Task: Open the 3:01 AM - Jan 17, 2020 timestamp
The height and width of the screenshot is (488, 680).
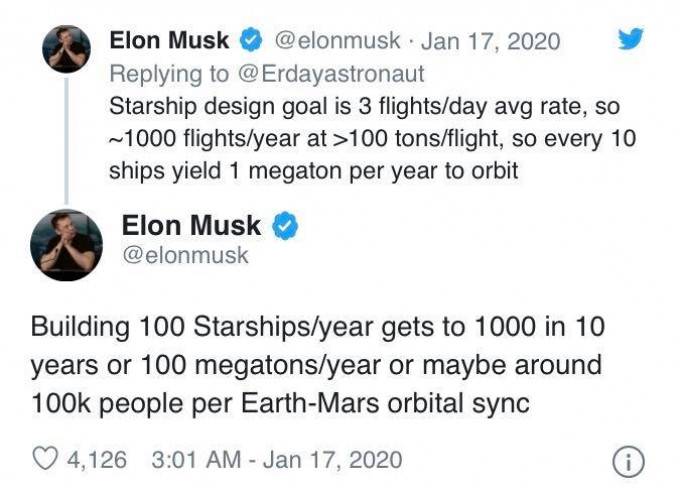Action: tap(277, 460)
